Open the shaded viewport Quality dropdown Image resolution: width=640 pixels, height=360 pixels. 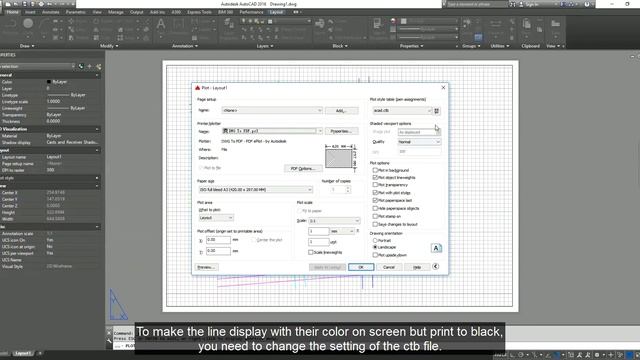(x=419, y=142)
